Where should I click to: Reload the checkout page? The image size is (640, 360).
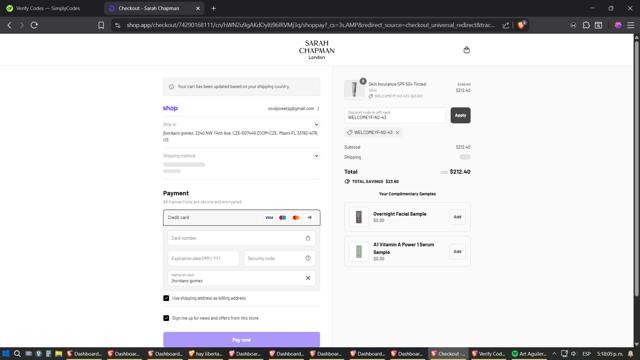click(34, 25)
